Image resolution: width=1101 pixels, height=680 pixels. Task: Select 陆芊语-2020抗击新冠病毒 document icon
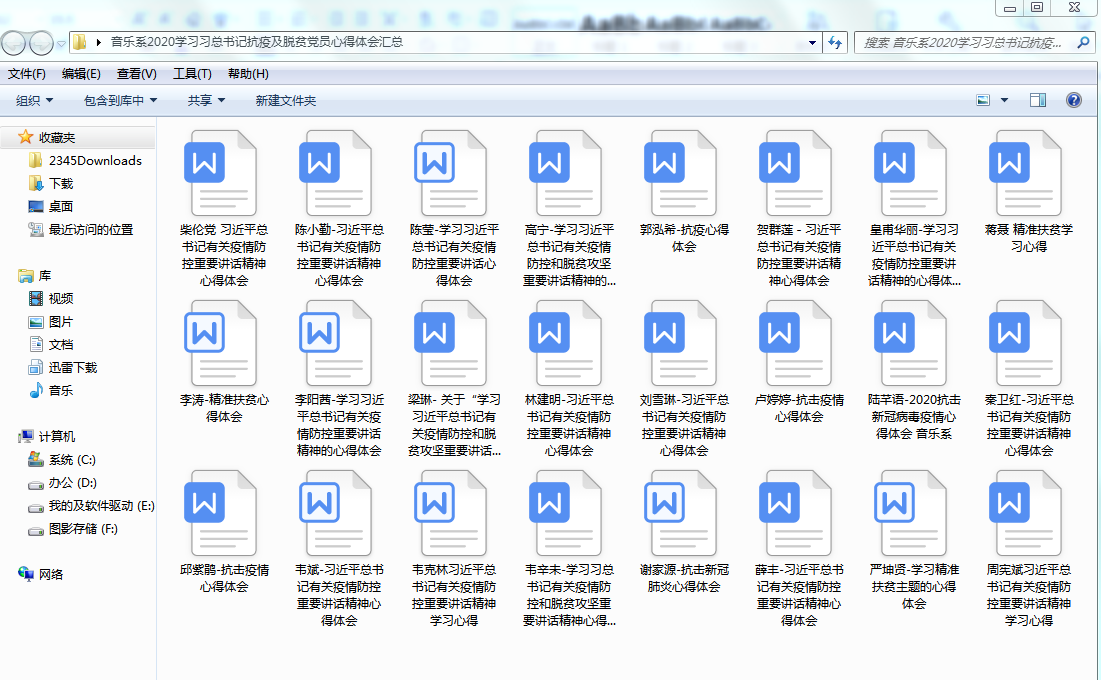point(911,343)
